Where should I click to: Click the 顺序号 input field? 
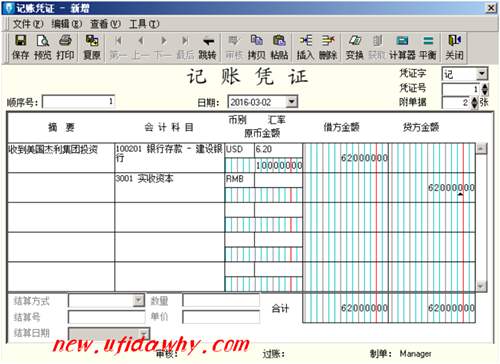point(79,102)
